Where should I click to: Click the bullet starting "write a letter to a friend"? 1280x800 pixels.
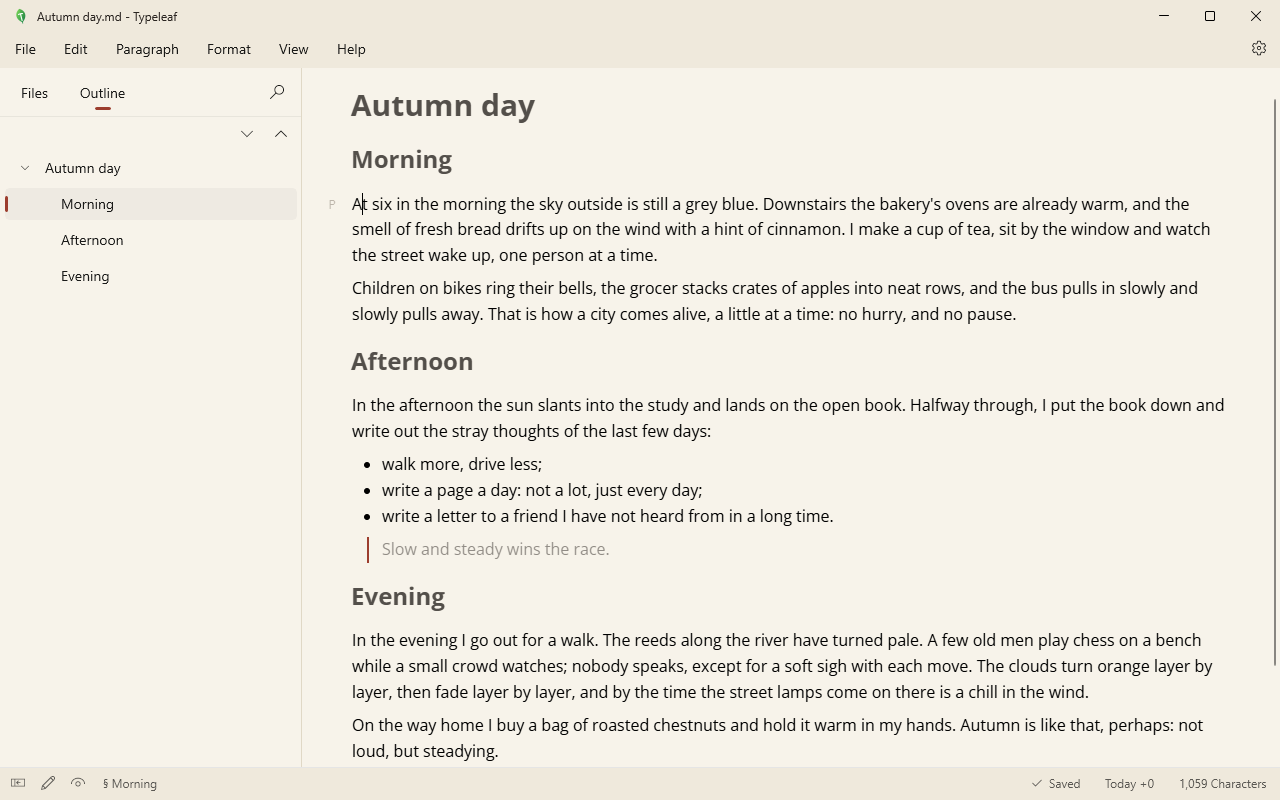tap(608, 516)
